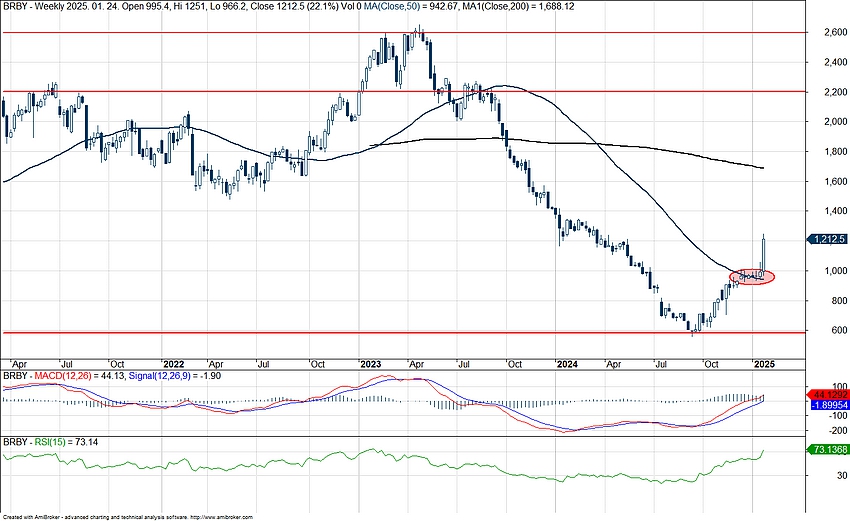850x521 pixels.
Task: Click the red ellipse consolidation marker
Action: click(752, 275)
